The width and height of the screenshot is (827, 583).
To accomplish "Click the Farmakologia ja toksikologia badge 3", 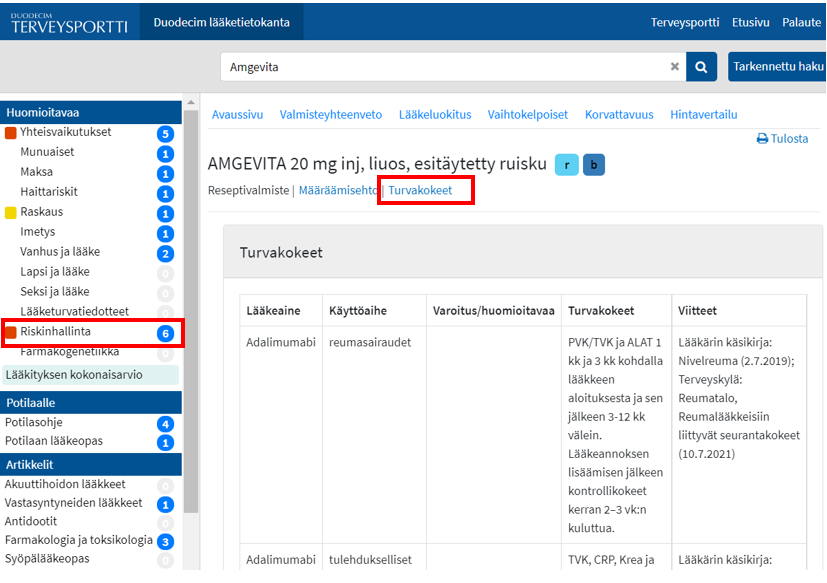I will coord(166,541).
